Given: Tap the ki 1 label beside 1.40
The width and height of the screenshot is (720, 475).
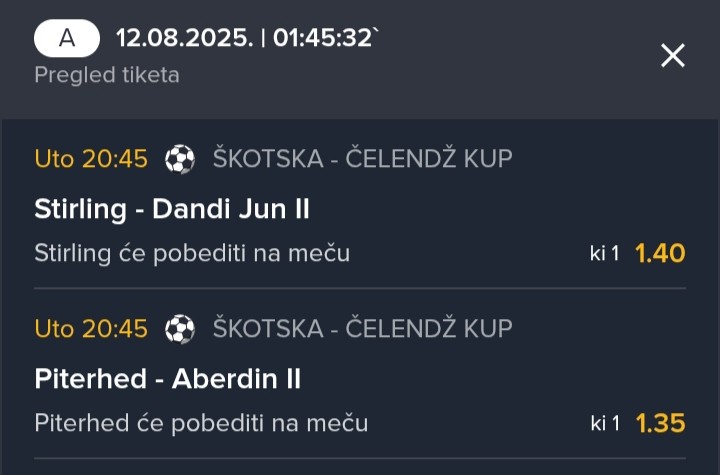Looking at the screenshot, I should click(x=605, y=253).
